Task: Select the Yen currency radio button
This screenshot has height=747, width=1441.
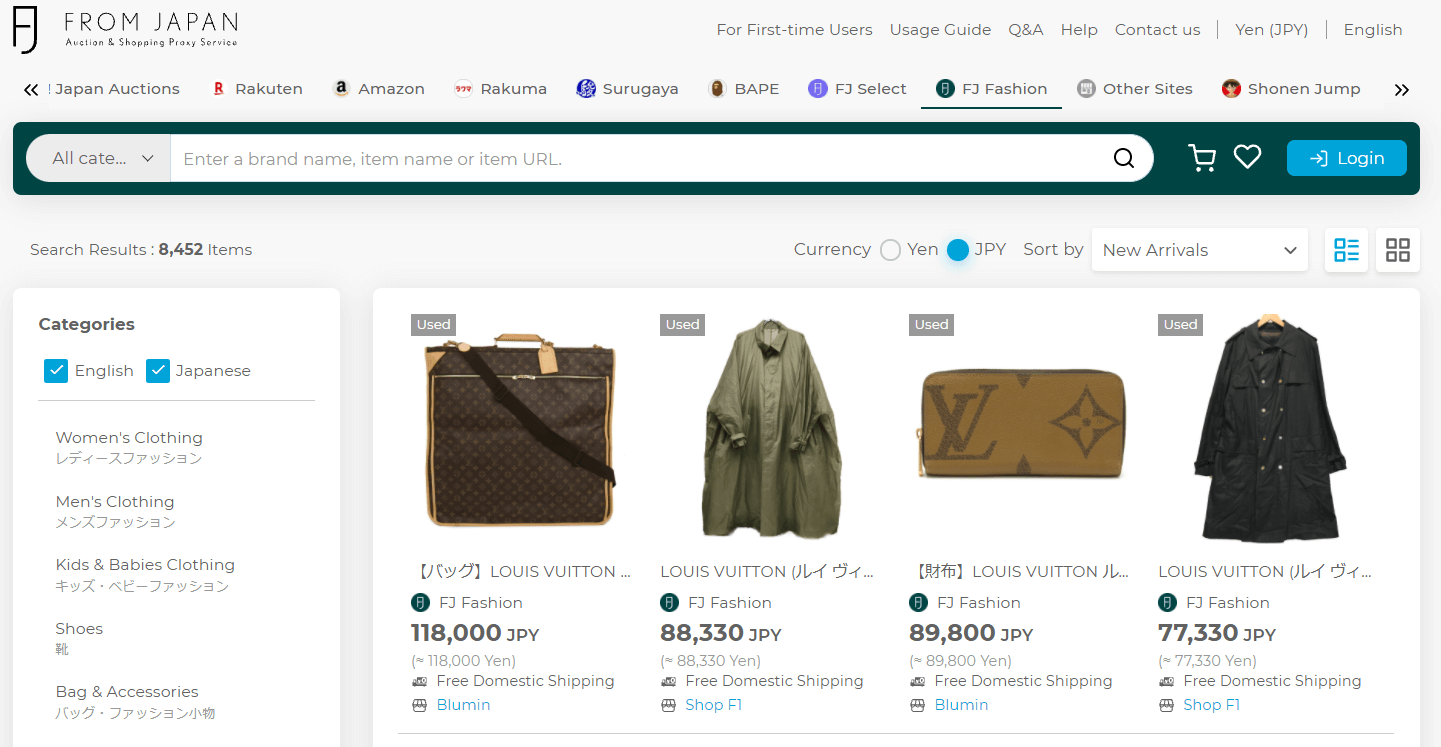Action: [x=890, y=250]
